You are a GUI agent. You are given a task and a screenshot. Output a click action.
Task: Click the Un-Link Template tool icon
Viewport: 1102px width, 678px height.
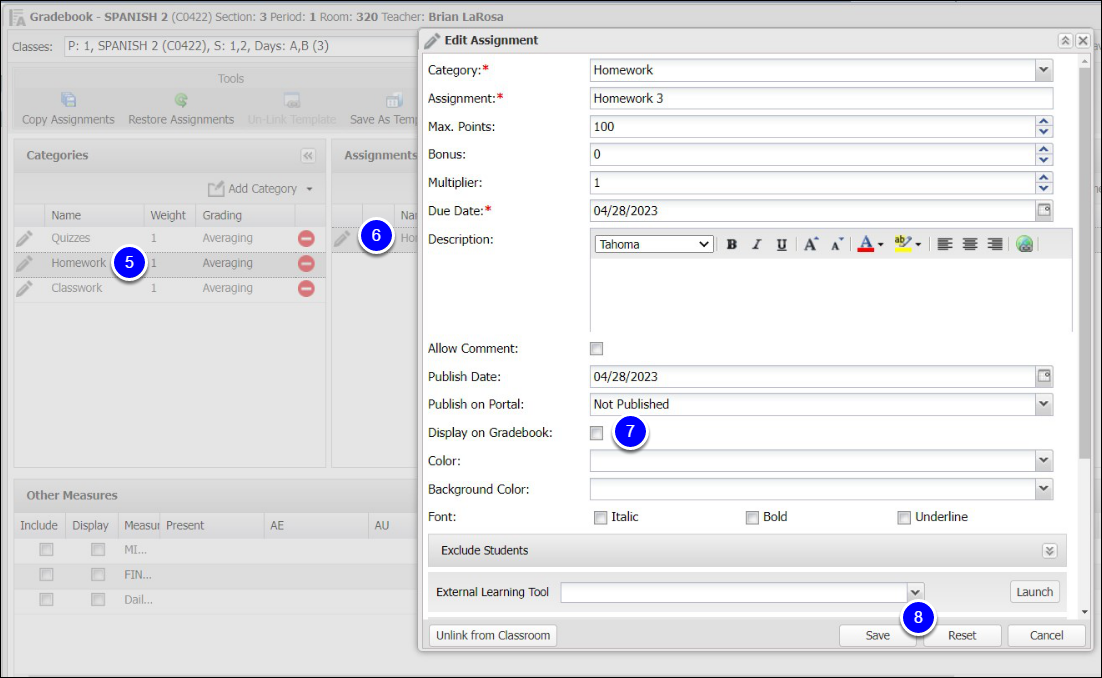click(x=292, y=100)
